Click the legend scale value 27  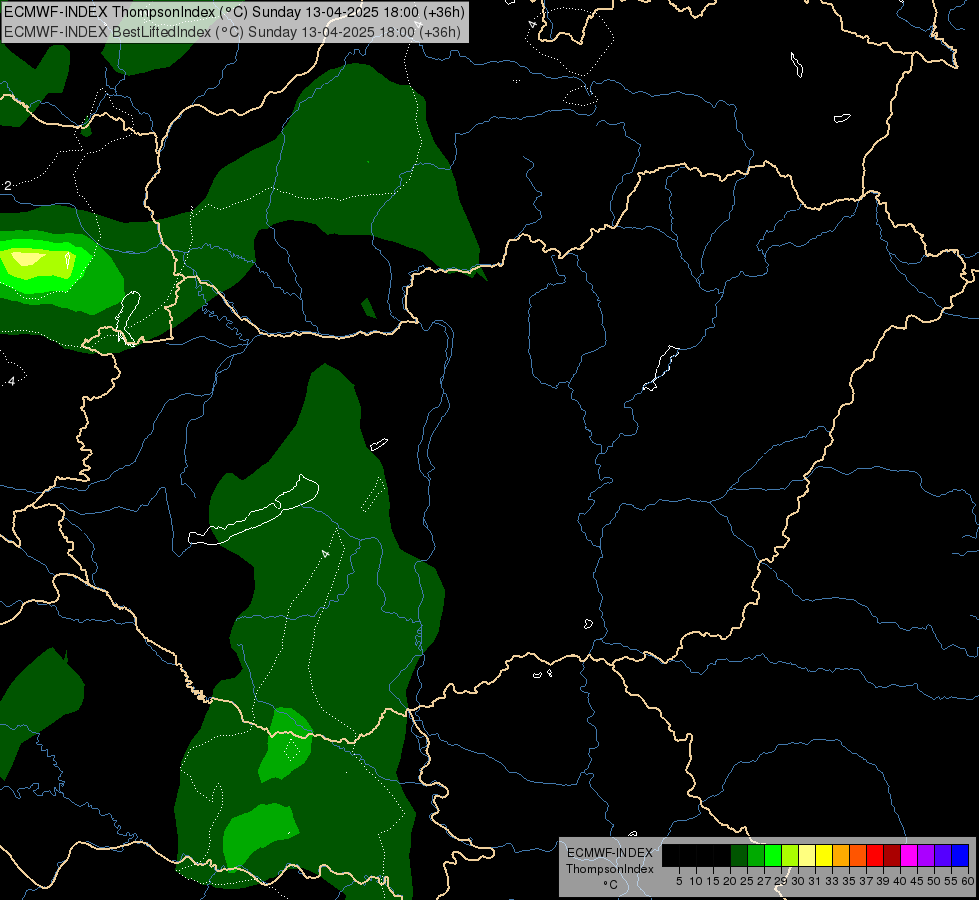[x=764, y=881]
